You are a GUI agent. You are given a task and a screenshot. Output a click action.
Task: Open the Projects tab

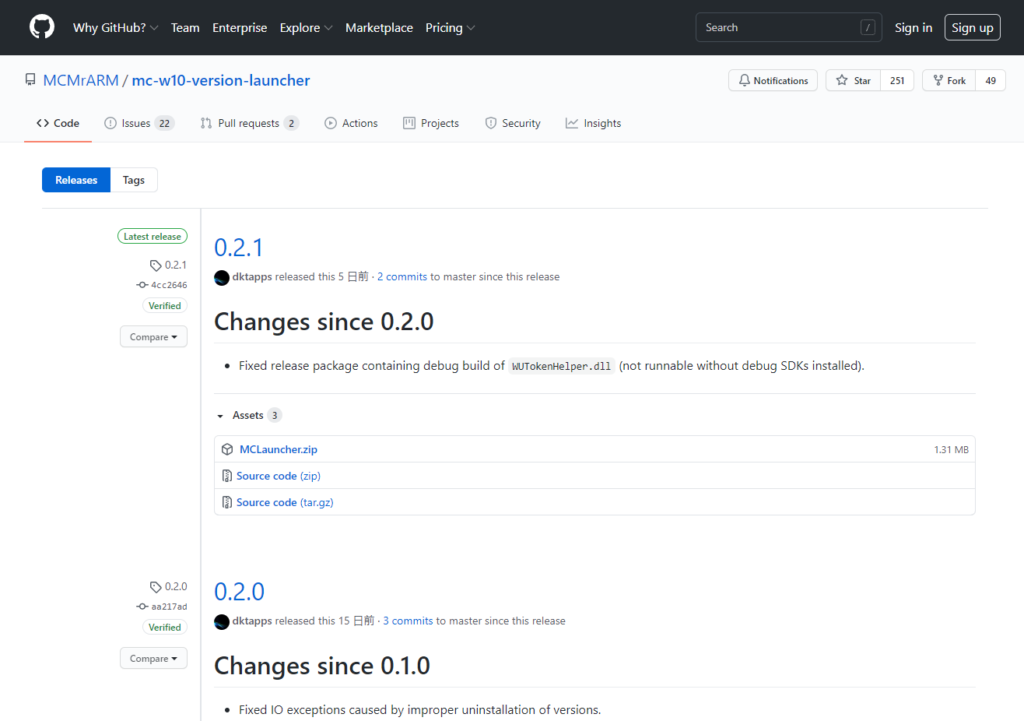[431, 123]
